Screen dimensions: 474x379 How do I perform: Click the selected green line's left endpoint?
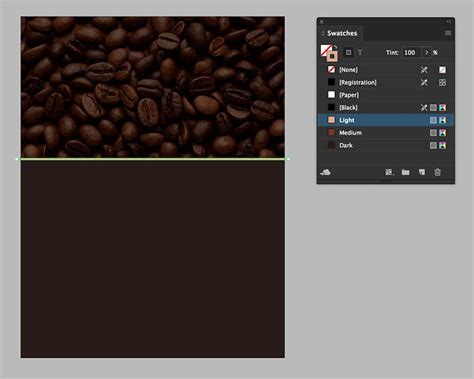point(17,159)
